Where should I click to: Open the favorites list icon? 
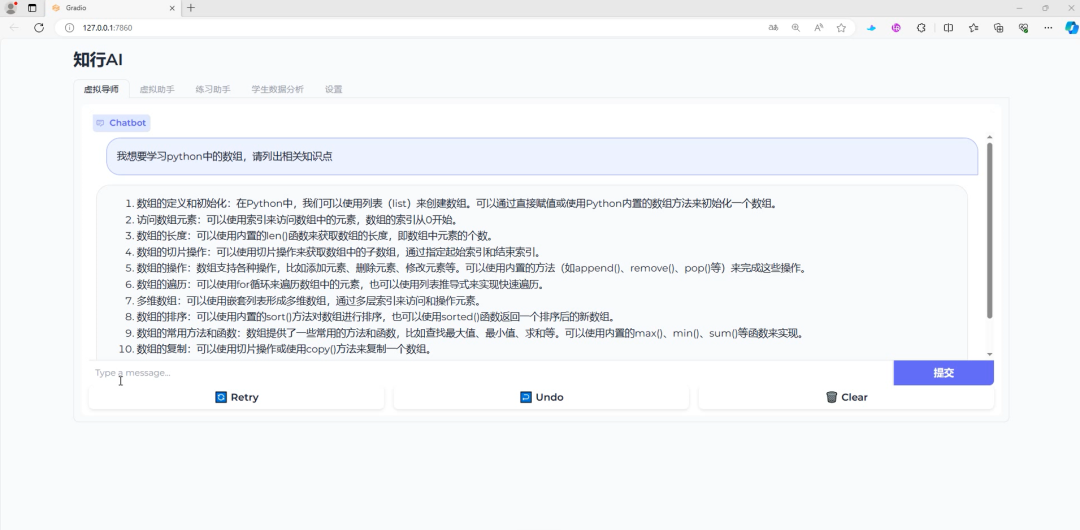pos(973,28)
